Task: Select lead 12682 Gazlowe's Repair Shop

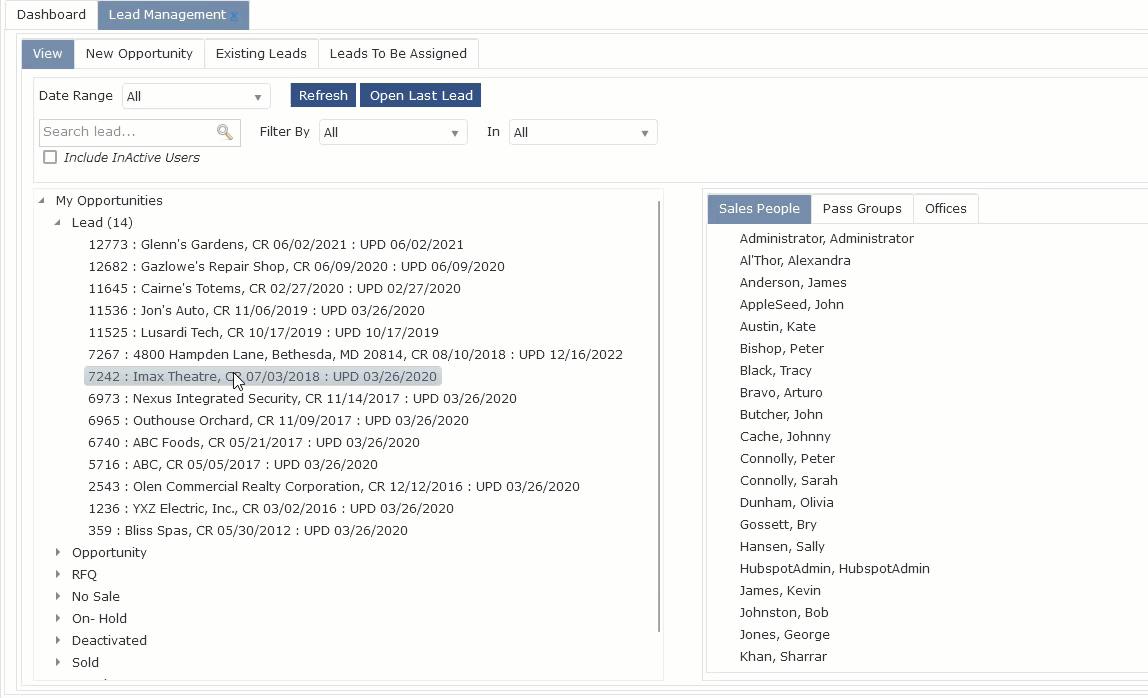Action: pos(297,267)
